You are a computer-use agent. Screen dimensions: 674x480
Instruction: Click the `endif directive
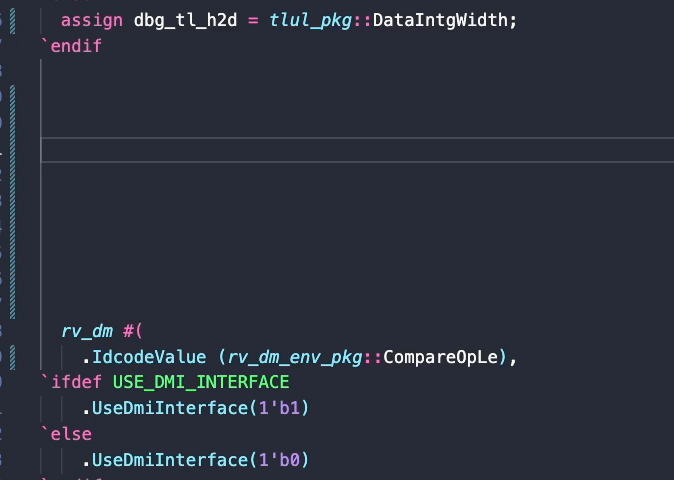pos(71,46)
